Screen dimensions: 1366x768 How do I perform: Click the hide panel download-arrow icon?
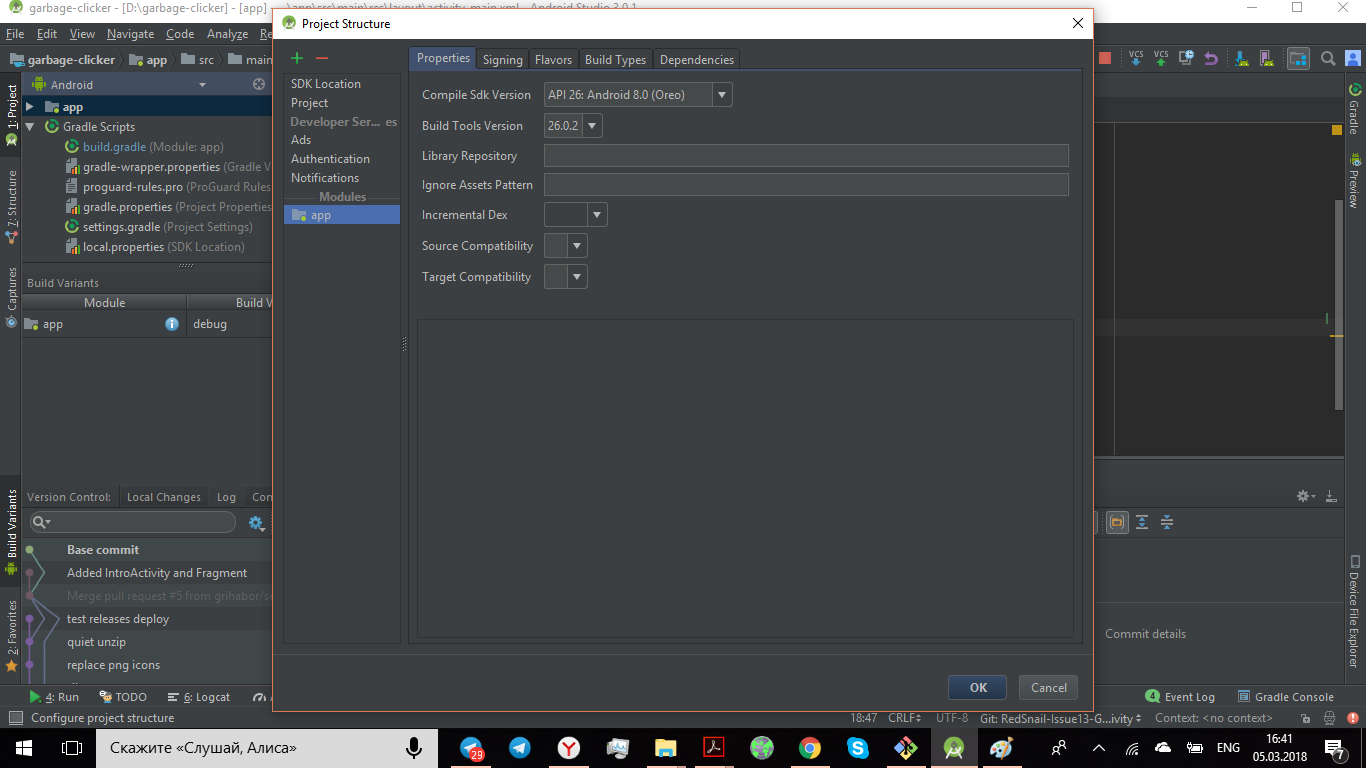[x=1331, y=496]
